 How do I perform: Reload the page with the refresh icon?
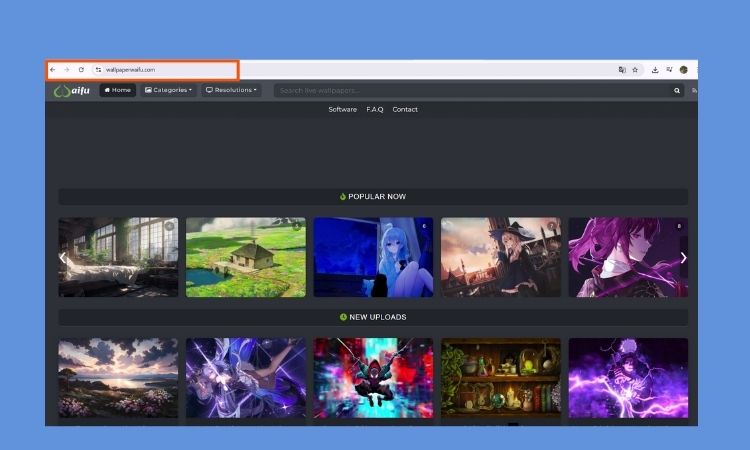[81, 70]
